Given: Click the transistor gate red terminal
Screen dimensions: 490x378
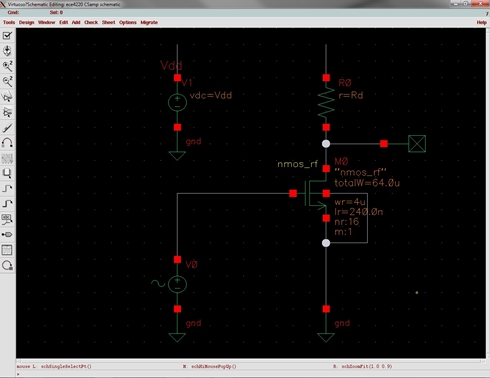Looking at the screenshot, I should (293, 193).
